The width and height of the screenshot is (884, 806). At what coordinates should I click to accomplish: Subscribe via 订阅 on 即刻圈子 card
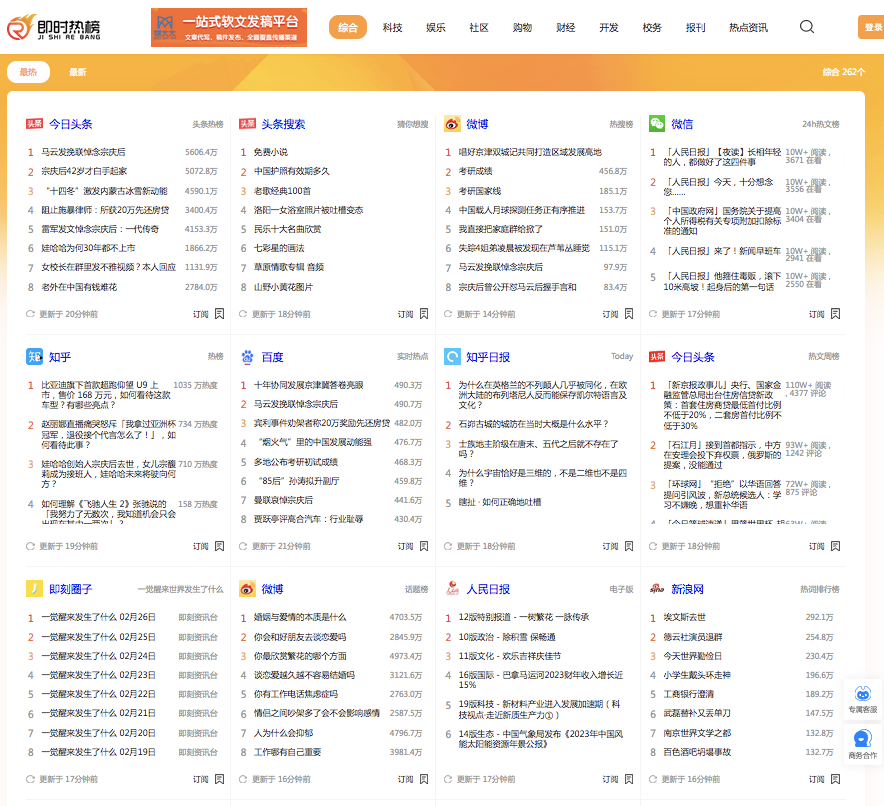click(201, 779)
